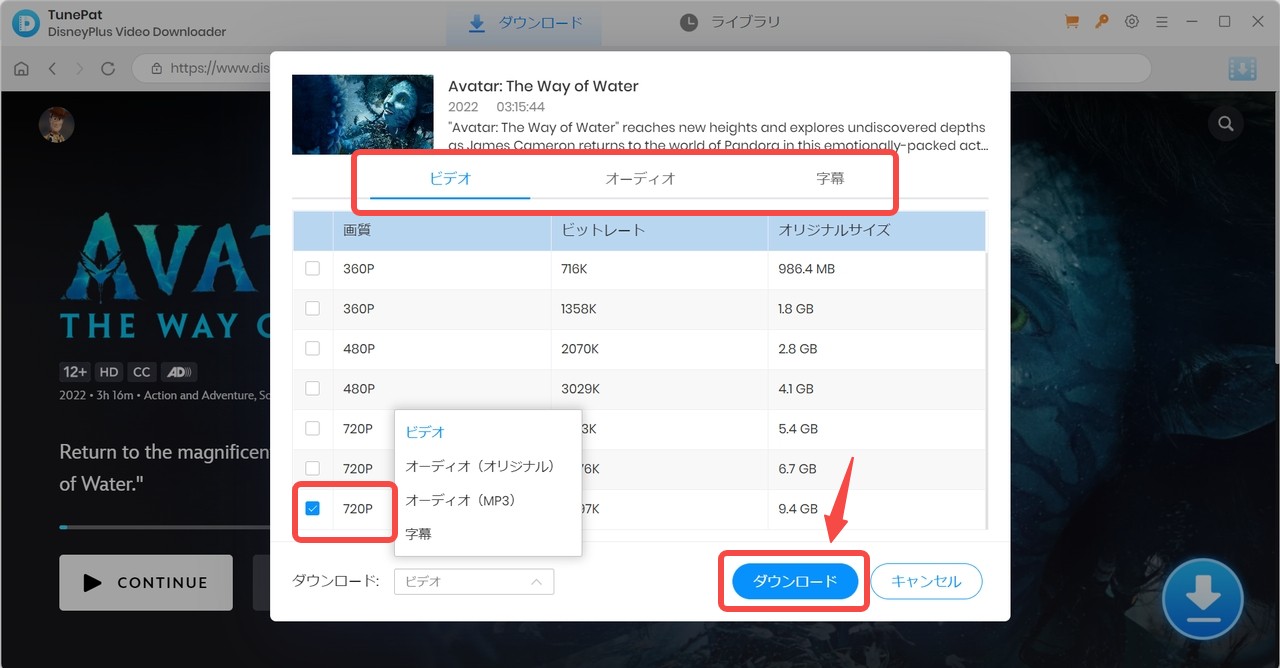1280x668 pixels.
Task: Tick the 480P 2070K row checkbox
Action: tap(312, 349)
